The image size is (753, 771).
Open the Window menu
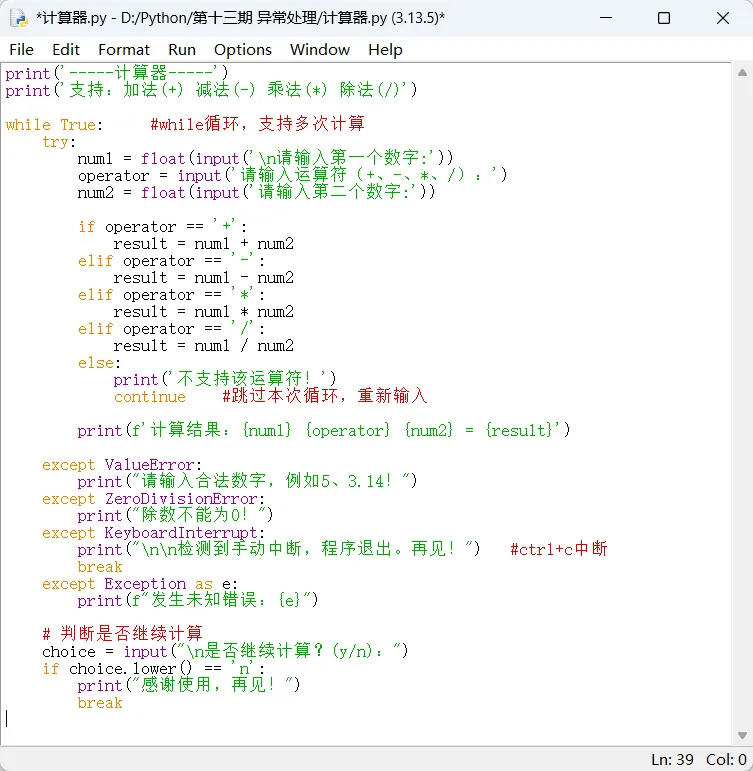point(320,50)
